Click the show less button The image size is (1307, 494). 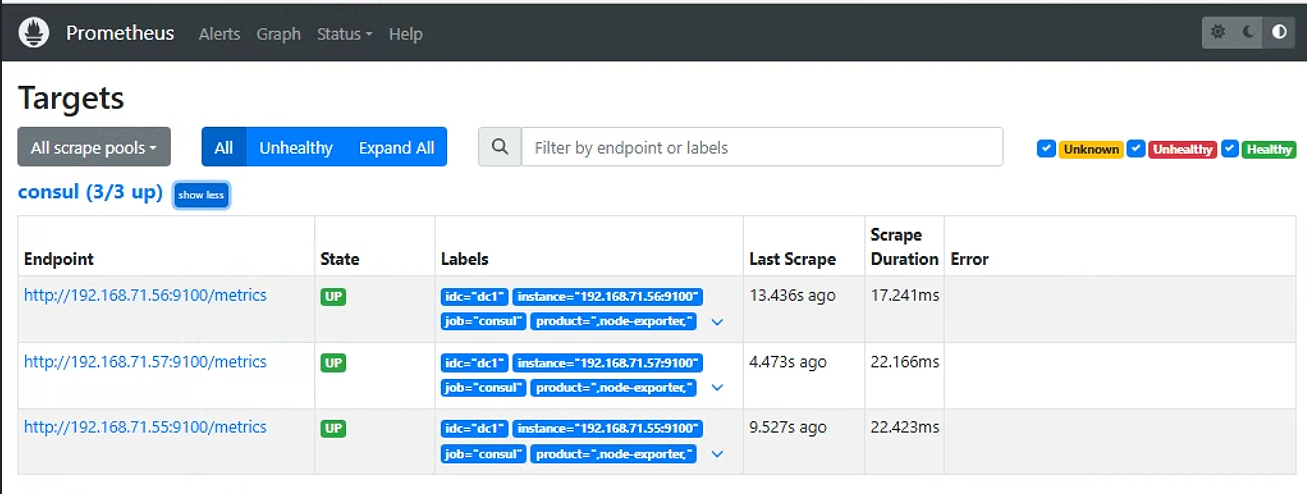coord(201,195)
